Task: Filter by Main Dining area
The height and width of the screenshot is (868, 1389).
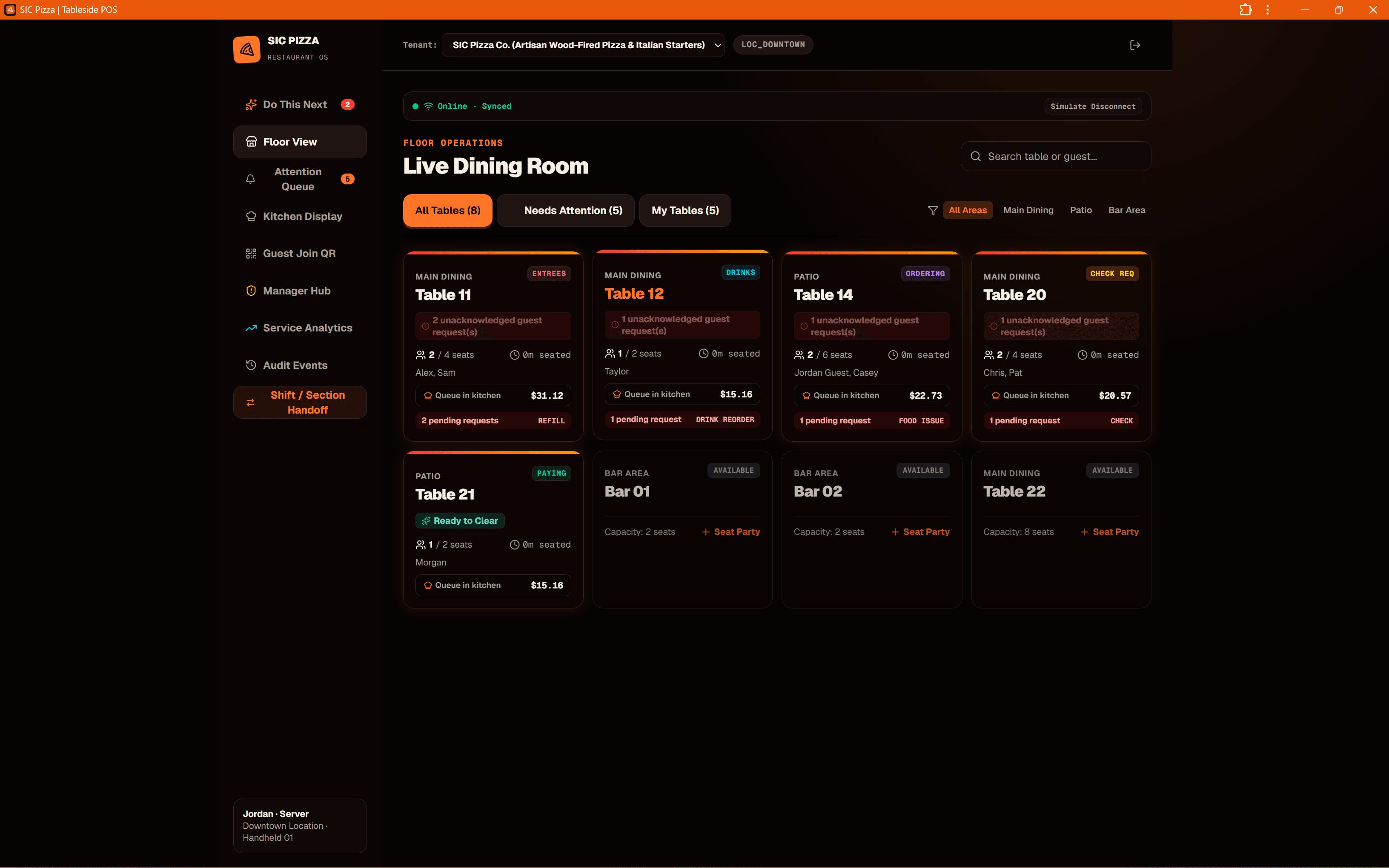Action: [1028, 210]
